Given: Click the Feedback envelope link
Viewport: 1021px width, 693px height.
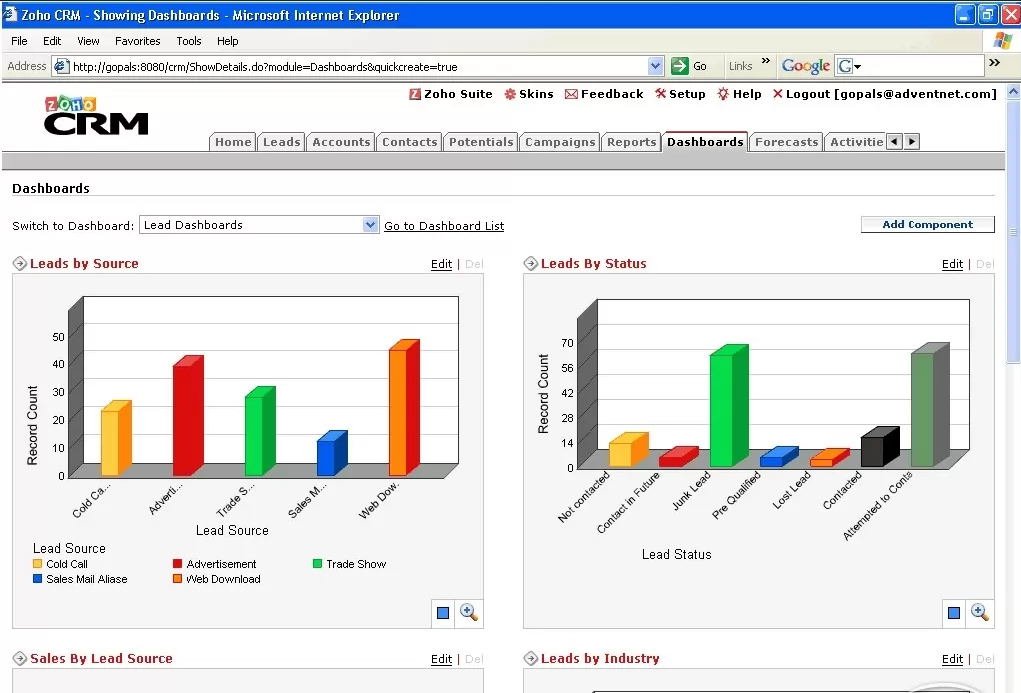Looking at the screenshot, I should click(603, 94).
